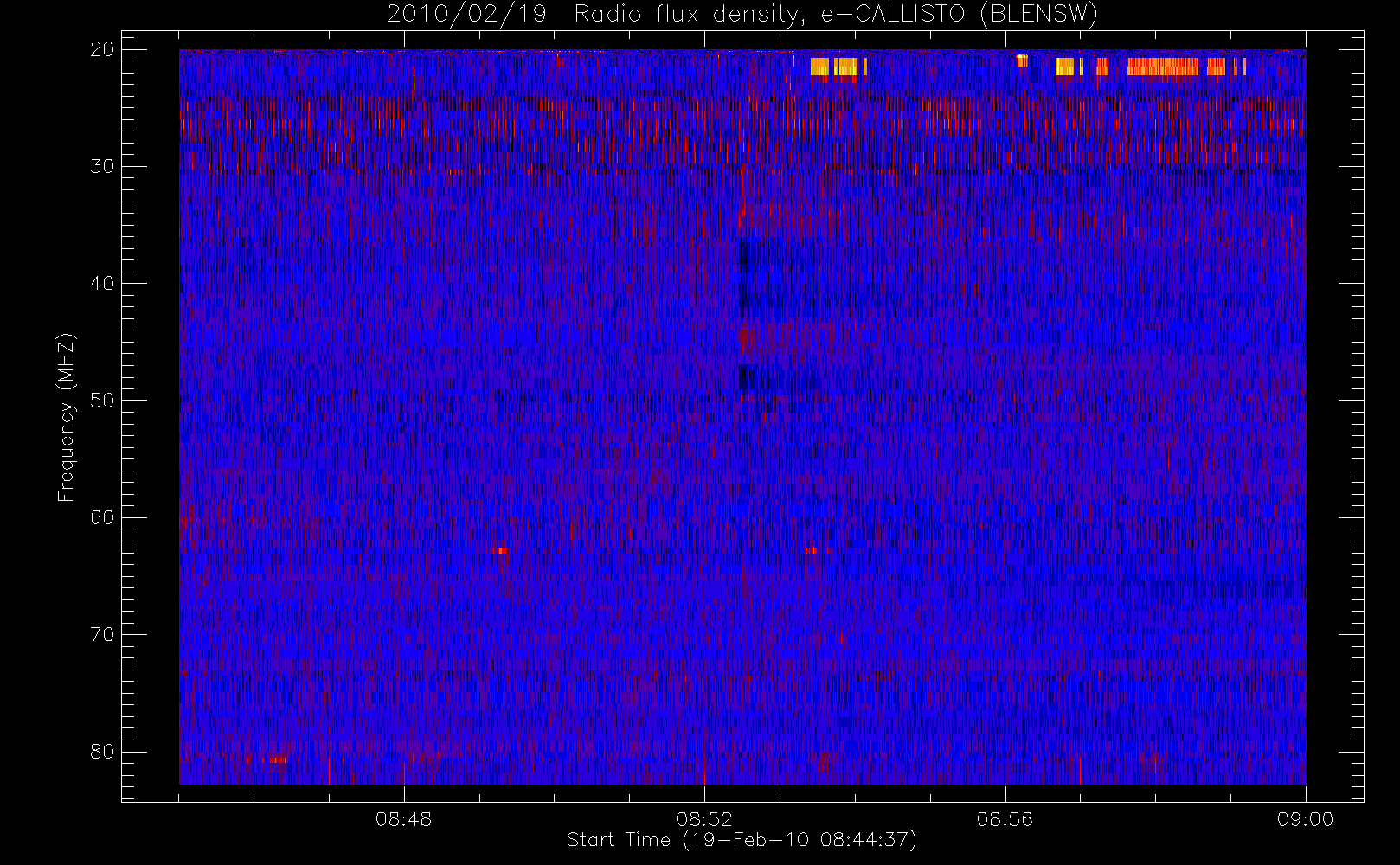The image size is (1400, 865).
Task: Click the red spot near 81 MHz at lower left
Action: pyautogui.click(x=277, y=759)
